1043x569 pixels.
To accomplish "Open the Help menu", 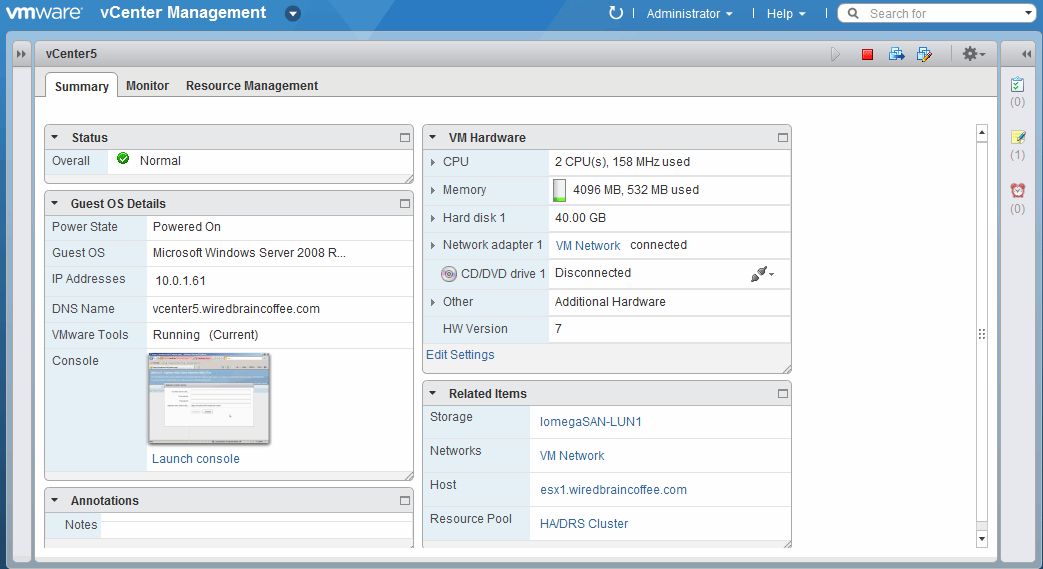I will 786,13.
